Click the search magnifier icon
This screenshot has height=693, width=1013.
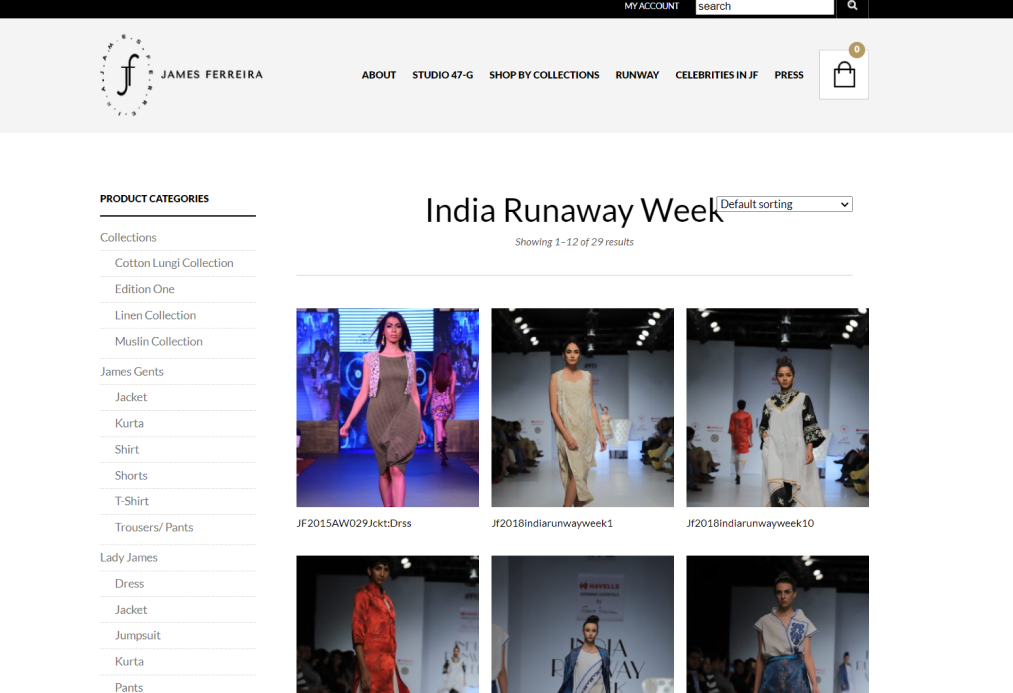pos(852,6)
